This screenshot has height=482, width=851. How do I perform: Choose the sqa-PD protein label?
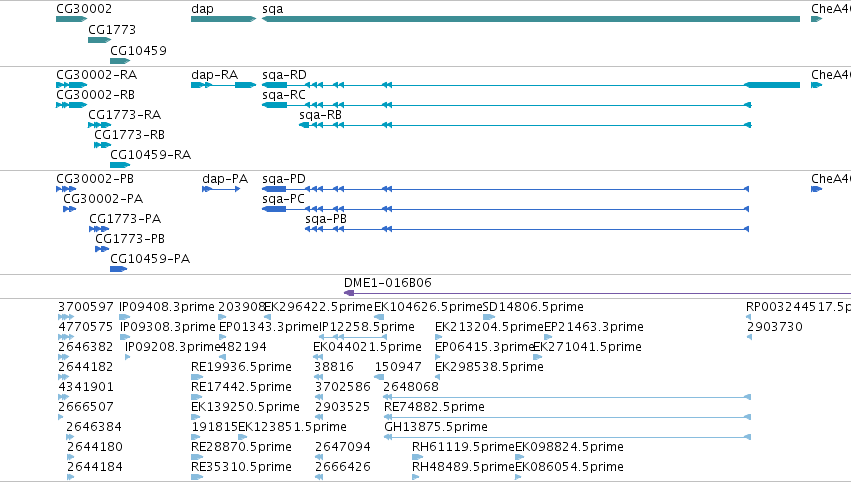click(x=284, y=179)
